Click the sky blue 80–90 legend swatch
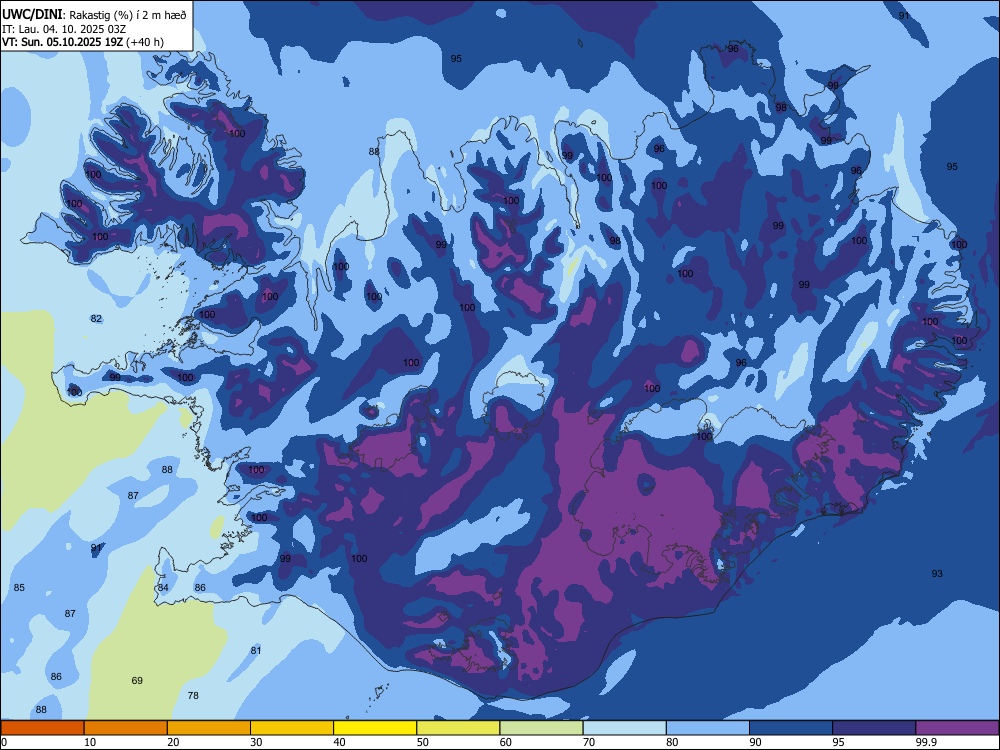Viewport: 1000px width, 750px height. point(708,728)
